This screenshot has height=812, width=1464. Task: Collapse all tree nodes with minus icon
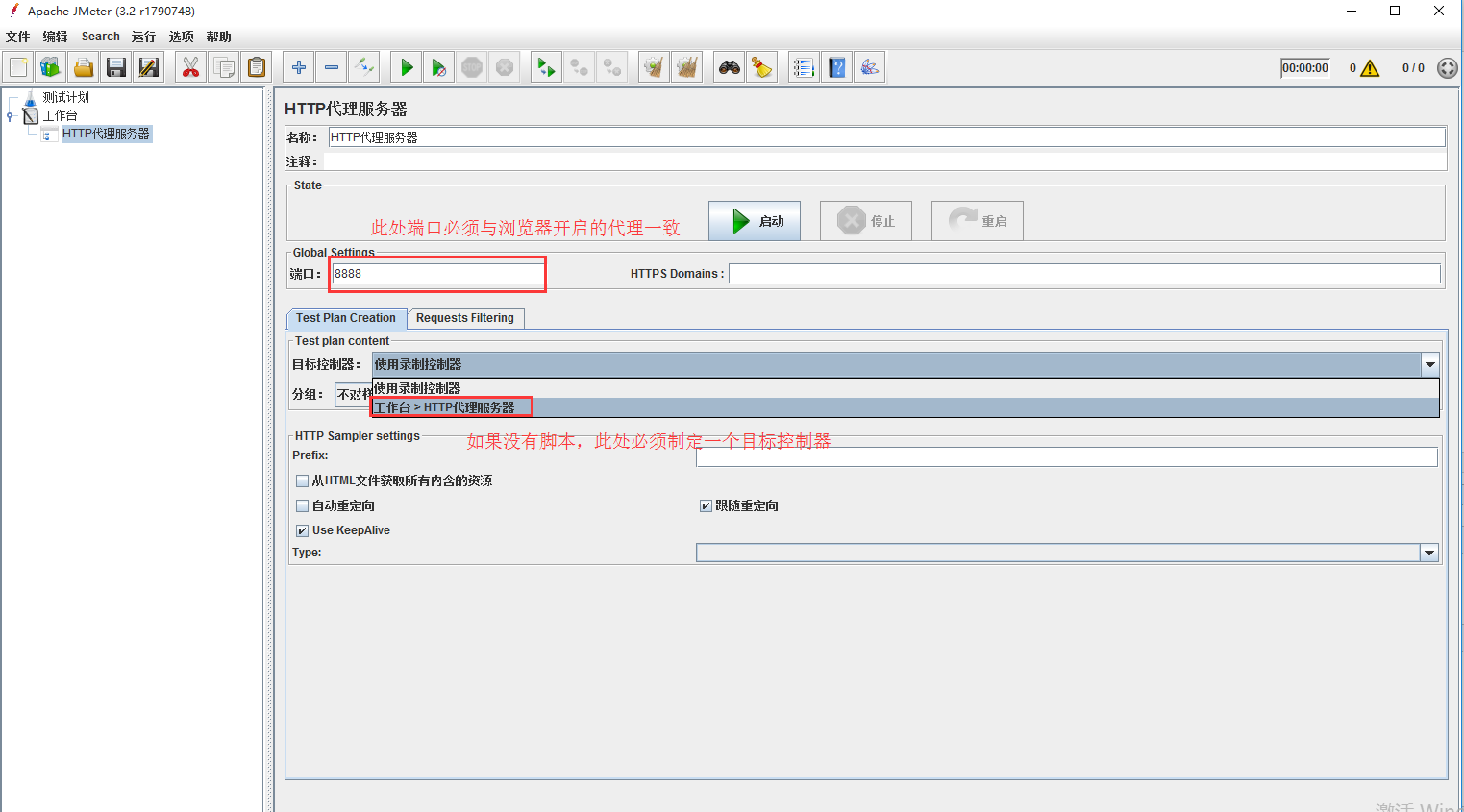(x=332, y=67)
